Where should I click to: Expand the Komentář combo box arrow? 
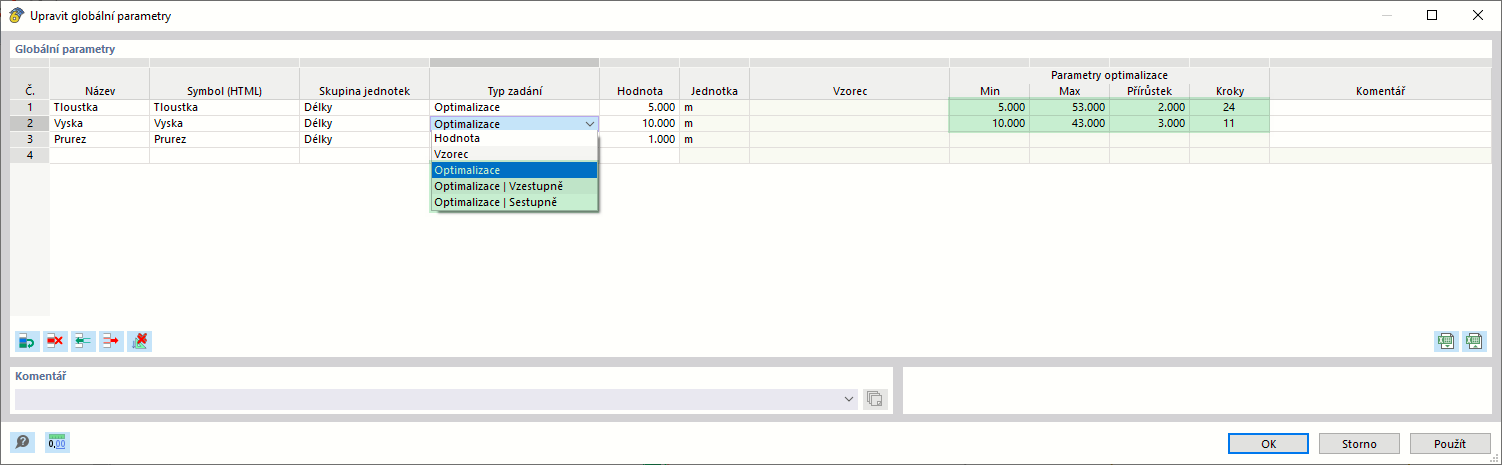click(849, 399)
